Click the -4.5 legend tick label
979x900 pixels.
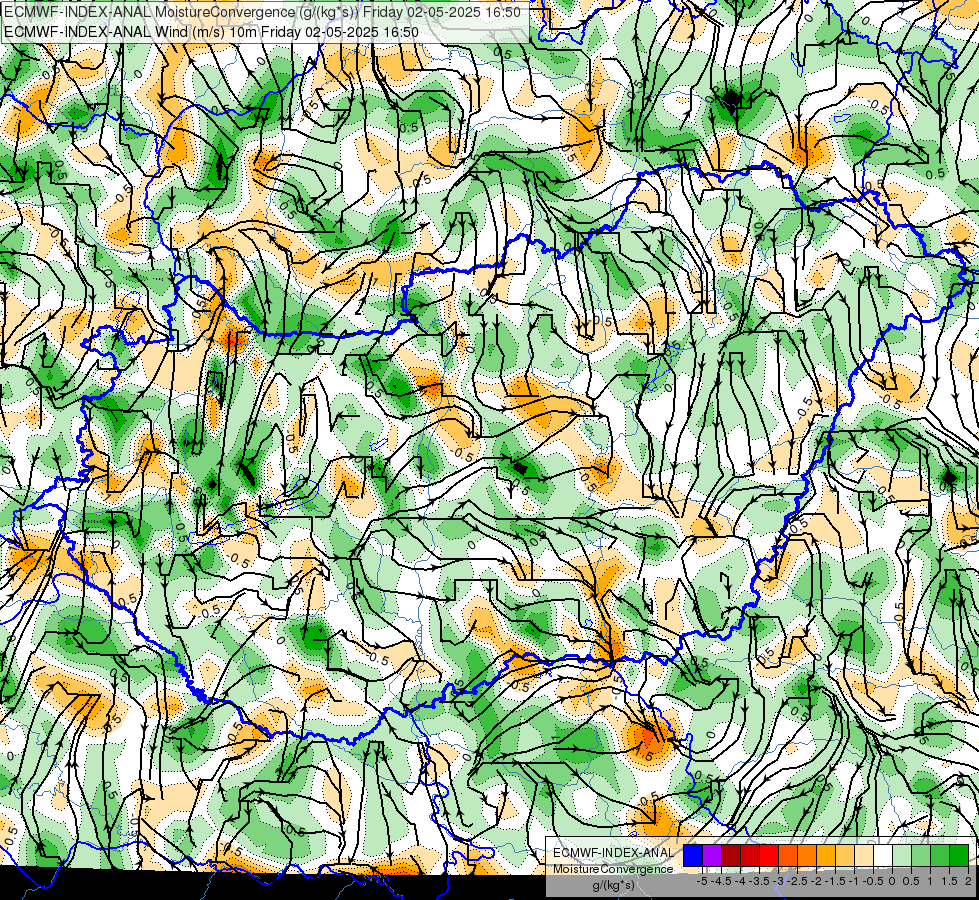point(721,881)
